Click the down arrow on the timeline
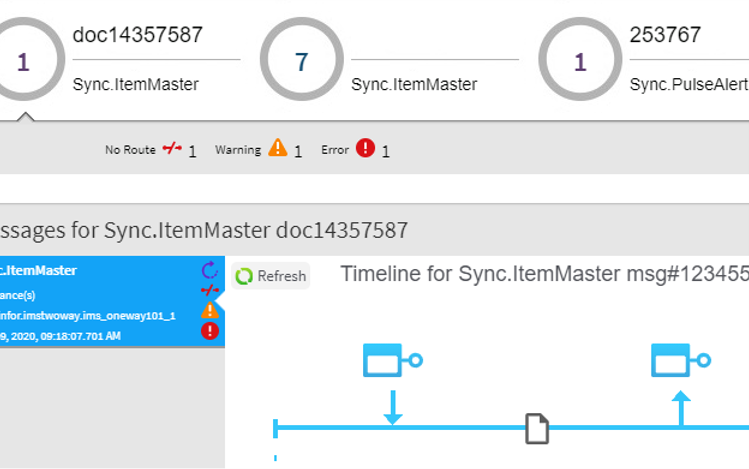The width and height of the screenshot is (749, 469). point(393,407)
